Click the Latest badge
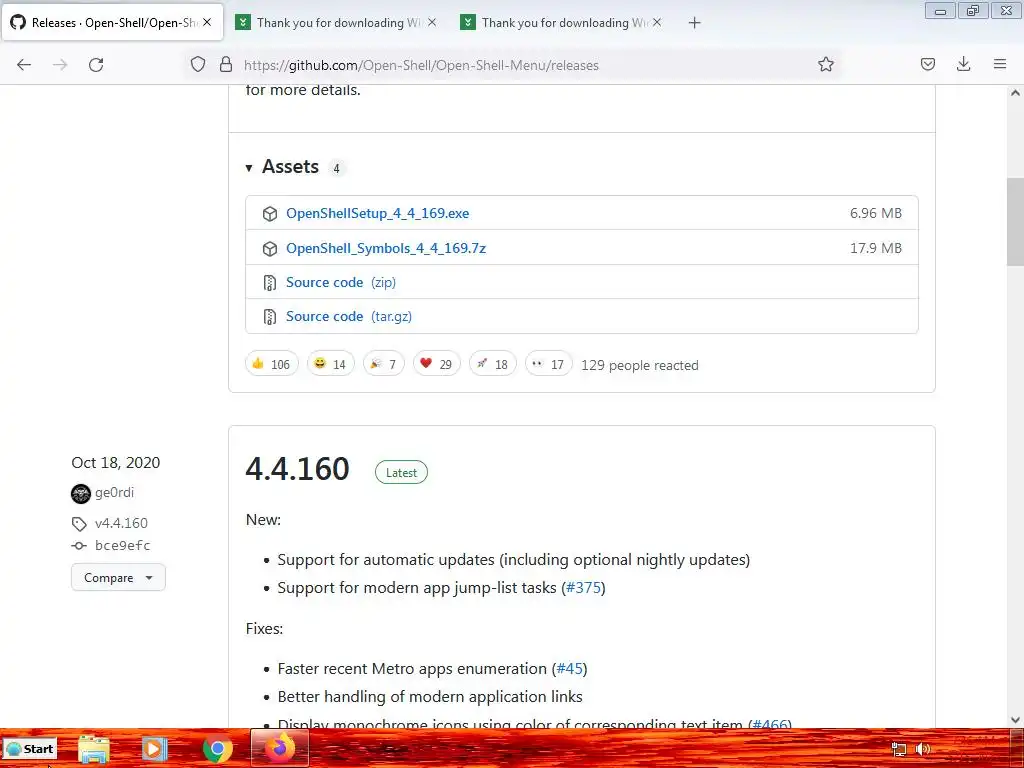 401,472
